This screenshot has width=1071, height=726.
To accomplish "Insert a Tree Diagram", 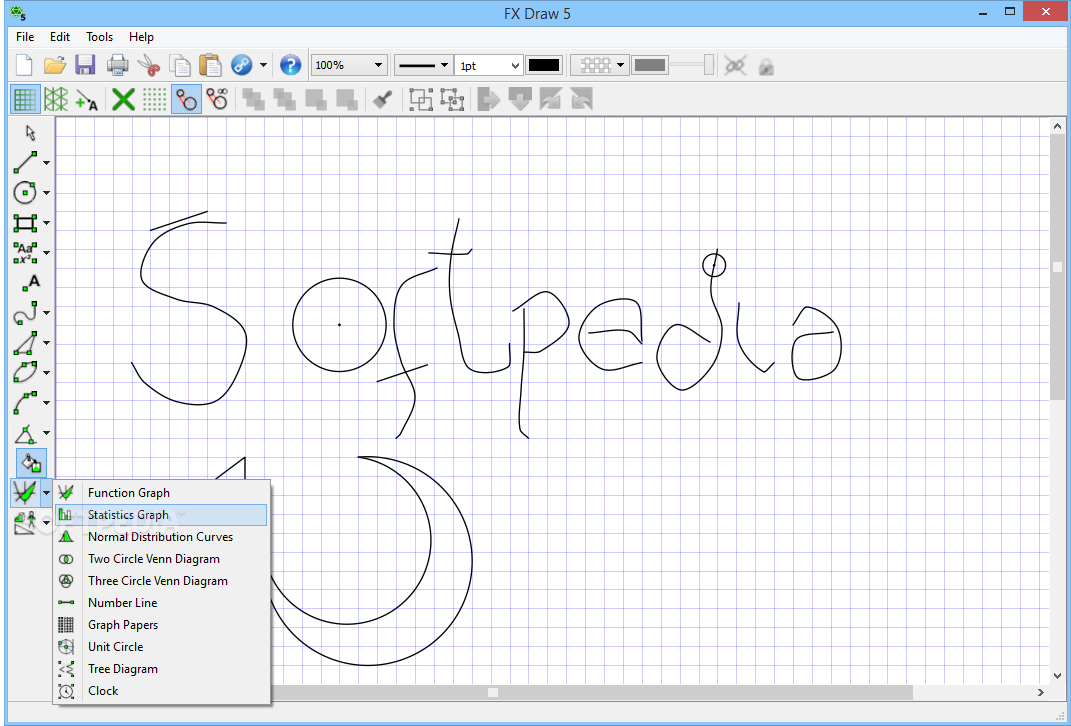I will click(x=161, y=669).
